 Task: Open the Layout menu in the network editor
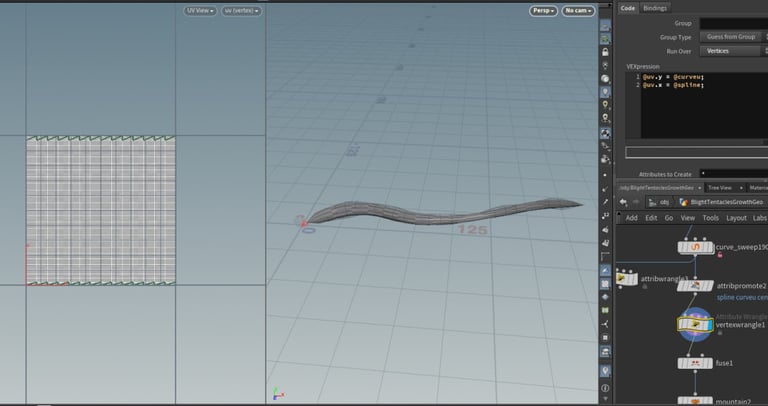736,218
